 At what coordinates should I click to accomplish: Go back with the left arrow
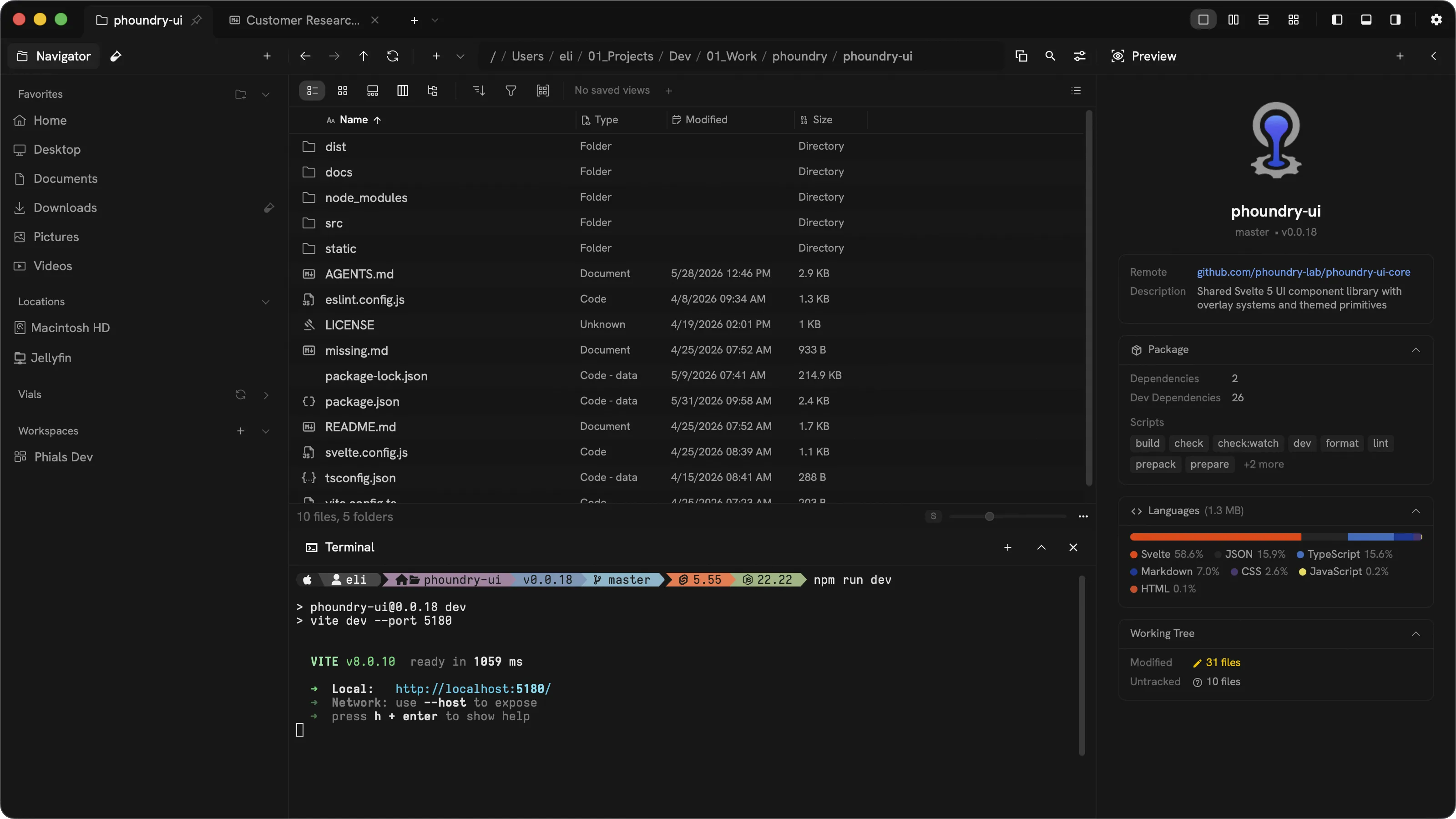pyautogui.click(x=305, y=56)
